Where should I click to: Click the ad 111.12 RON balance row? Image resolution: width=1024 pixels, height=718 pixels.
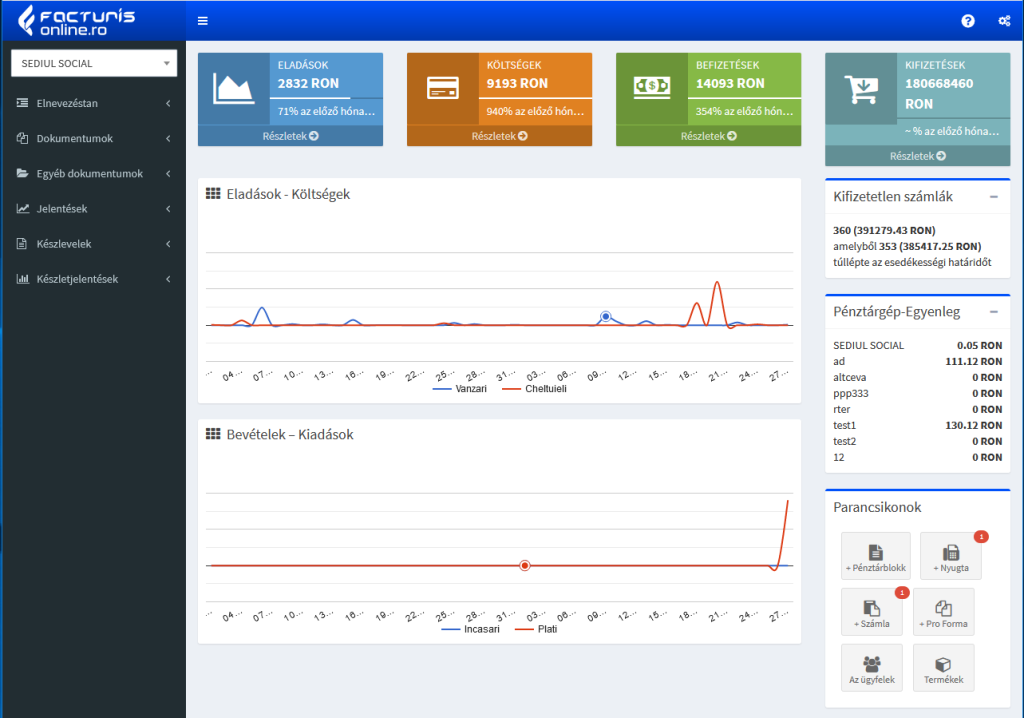click(918, 361)
